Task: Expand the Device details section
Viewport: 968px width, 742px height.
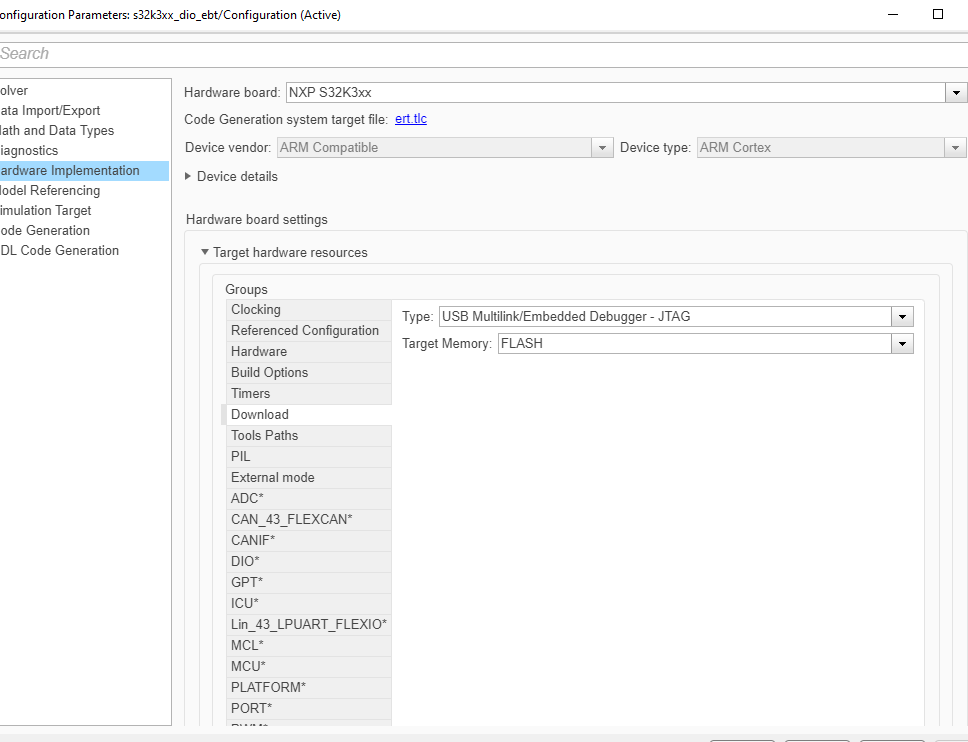Action: point(188,176)
